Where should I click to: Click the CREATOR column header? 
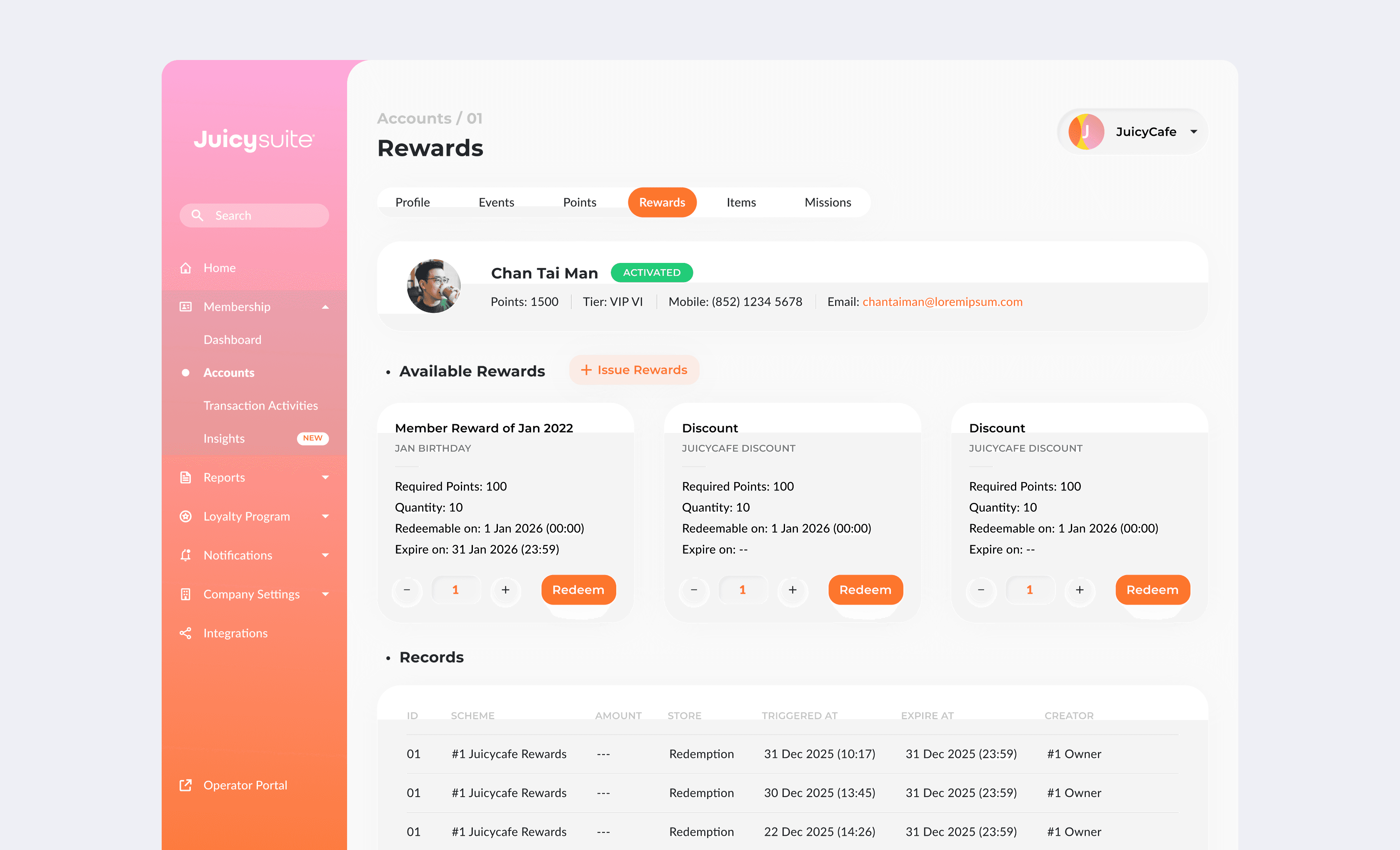pos(1069,716)
